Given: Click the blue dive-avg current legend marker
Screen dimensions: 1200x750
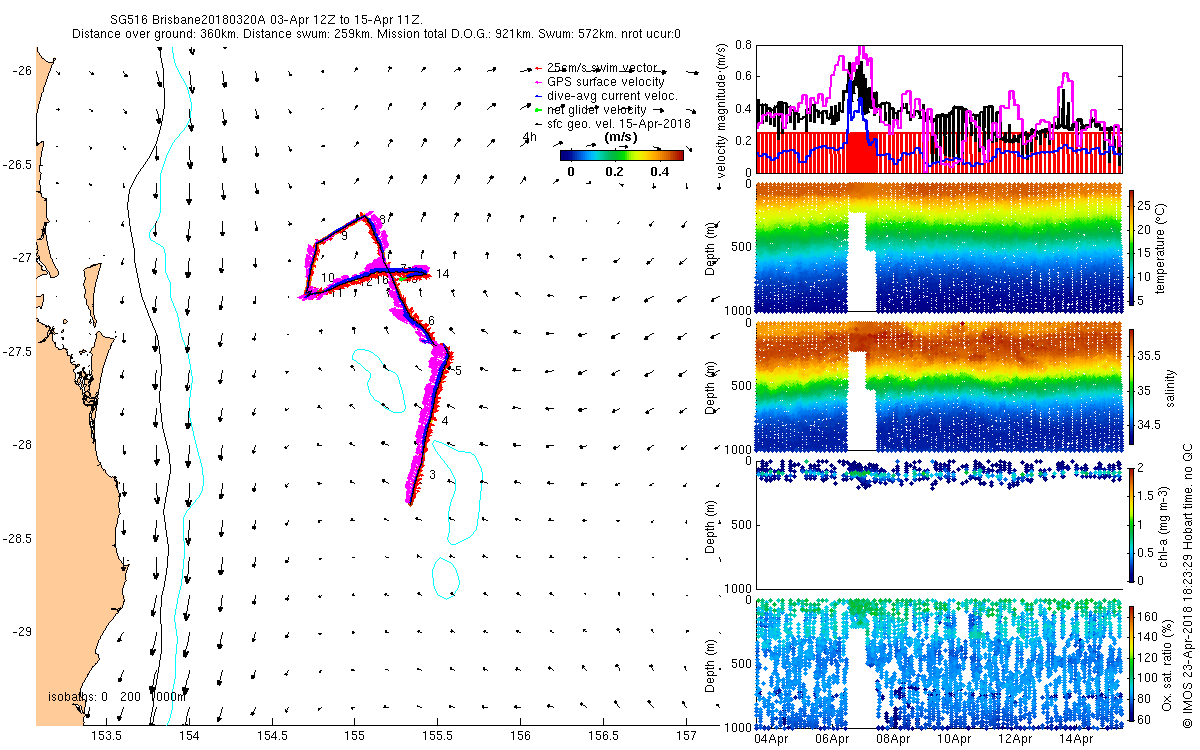Looking at the screenshot, I should (538, 96).
